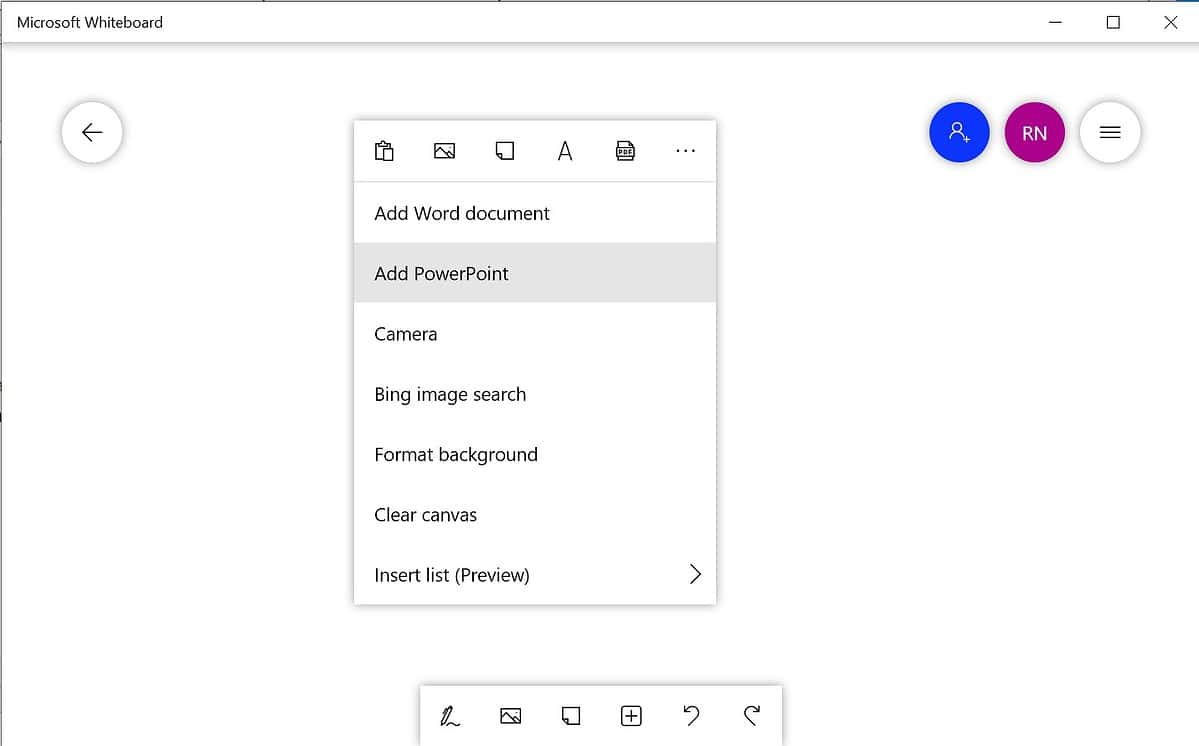
Task: Insert text using the A icon
Action: (564, 150)
